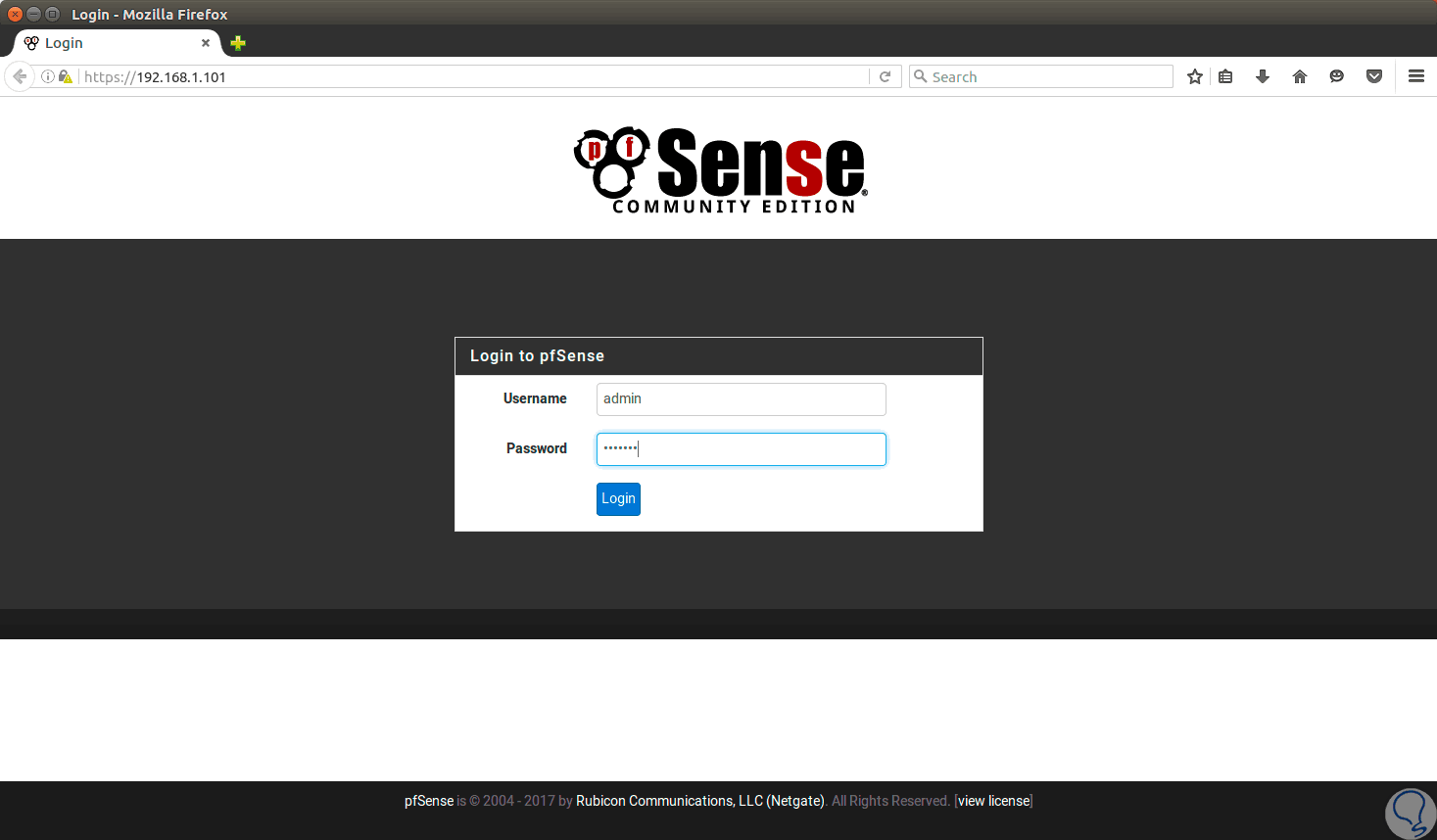Screen dimensions: 1437x840
Task: Open Rubicon Communications, LLC (Netgate) link
Action: point(700,801)
